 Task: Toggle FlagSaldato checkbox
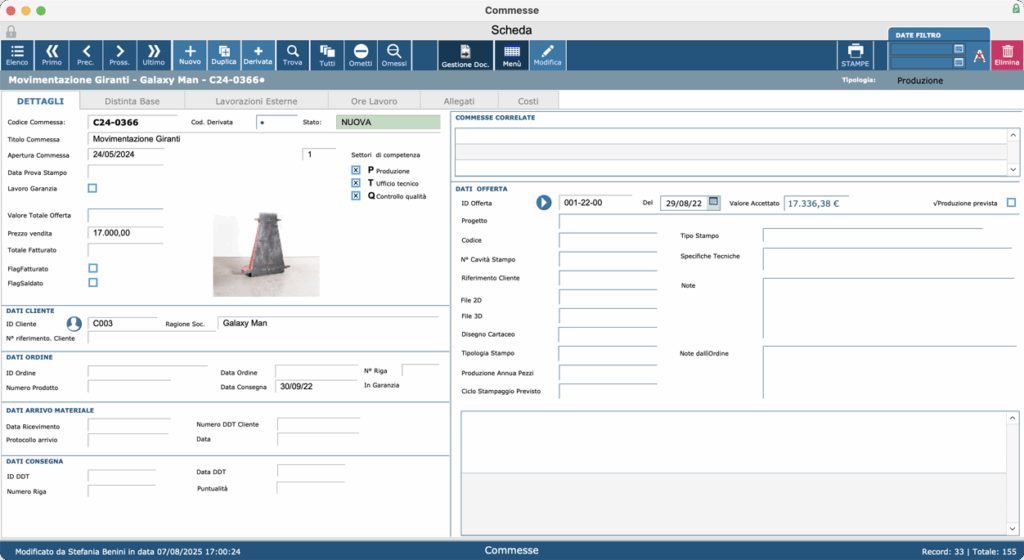93,283
